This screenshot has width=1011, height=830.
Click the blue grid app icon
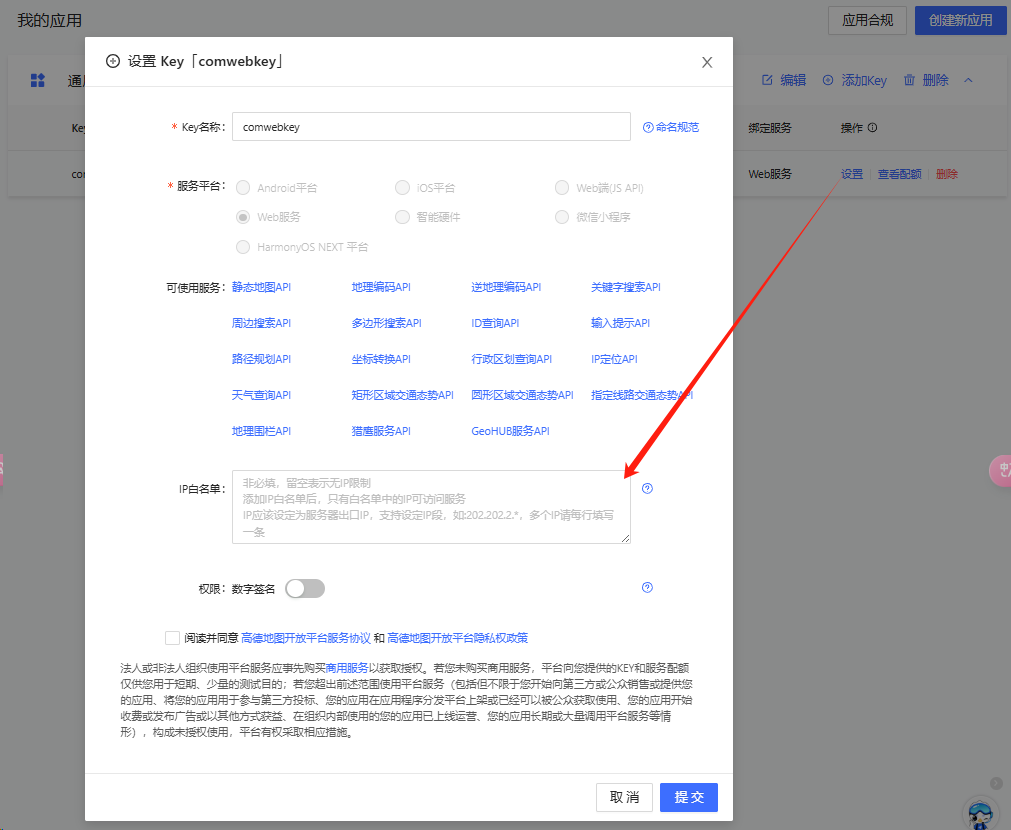pyautogui.click(x=38, y=80)
